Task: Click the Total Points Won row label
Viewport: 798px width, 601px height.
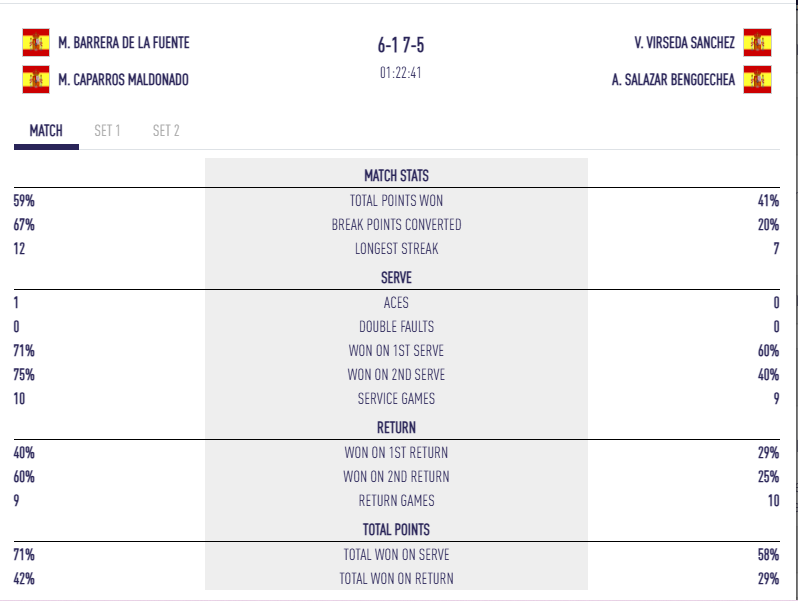Action: pyautogui.click(x=396, y=200)
